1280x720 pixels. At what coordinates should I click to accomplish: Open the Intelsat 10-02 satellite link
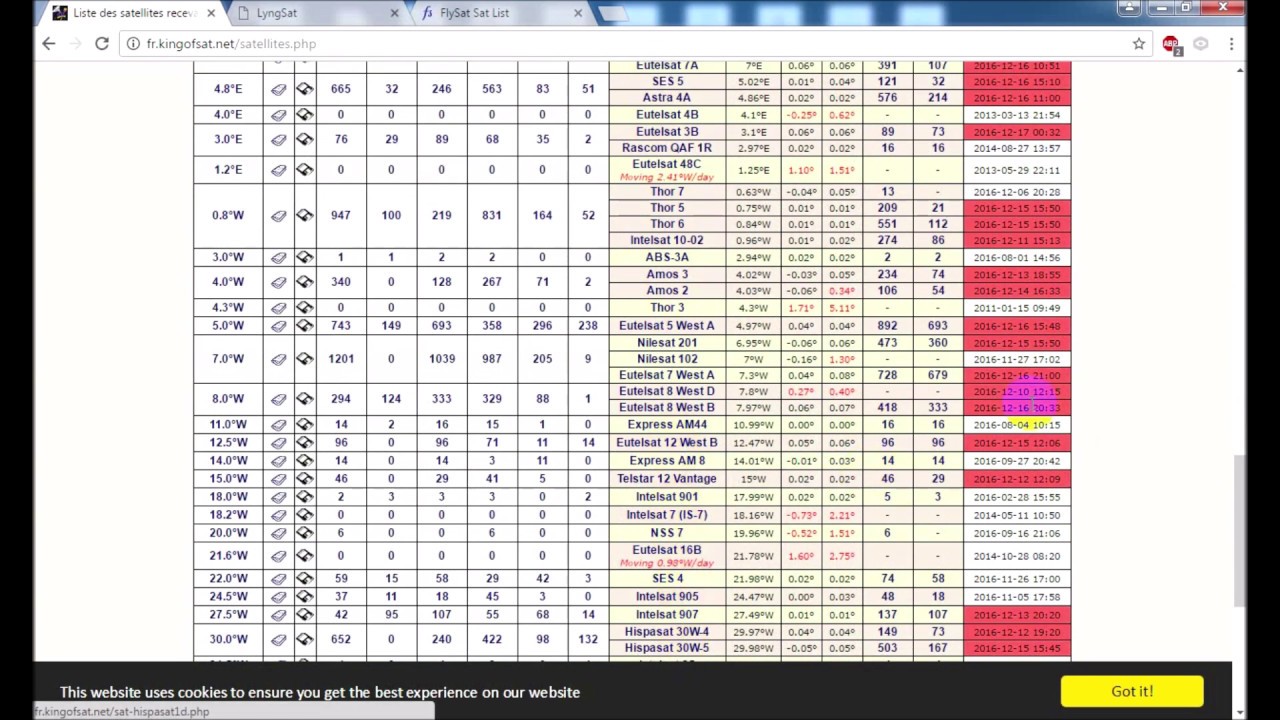[x=667, y=241]
